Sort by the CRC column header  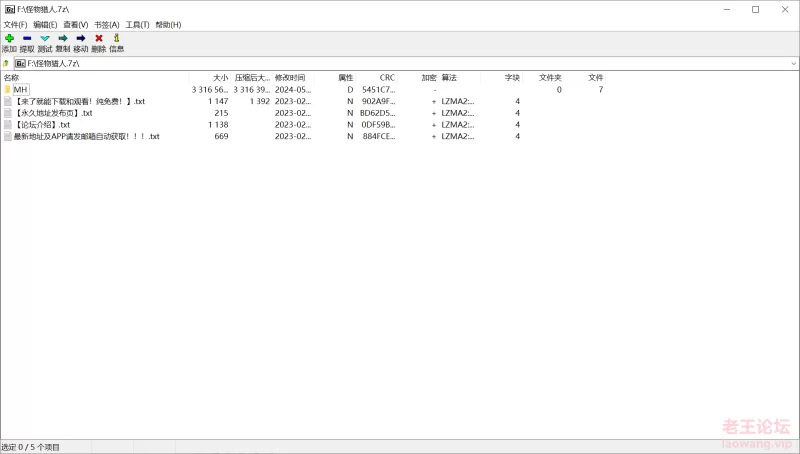tap(377, 78)
